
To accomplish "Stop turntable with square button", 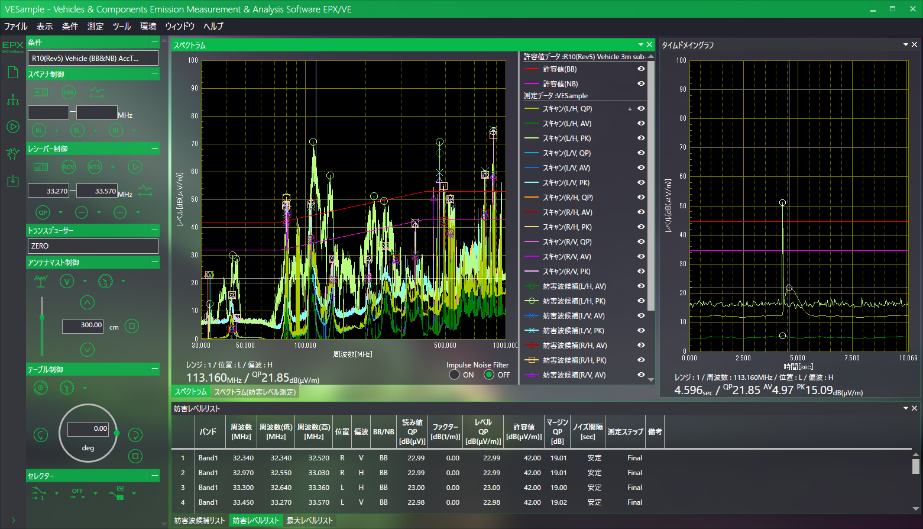I will 135,456.
